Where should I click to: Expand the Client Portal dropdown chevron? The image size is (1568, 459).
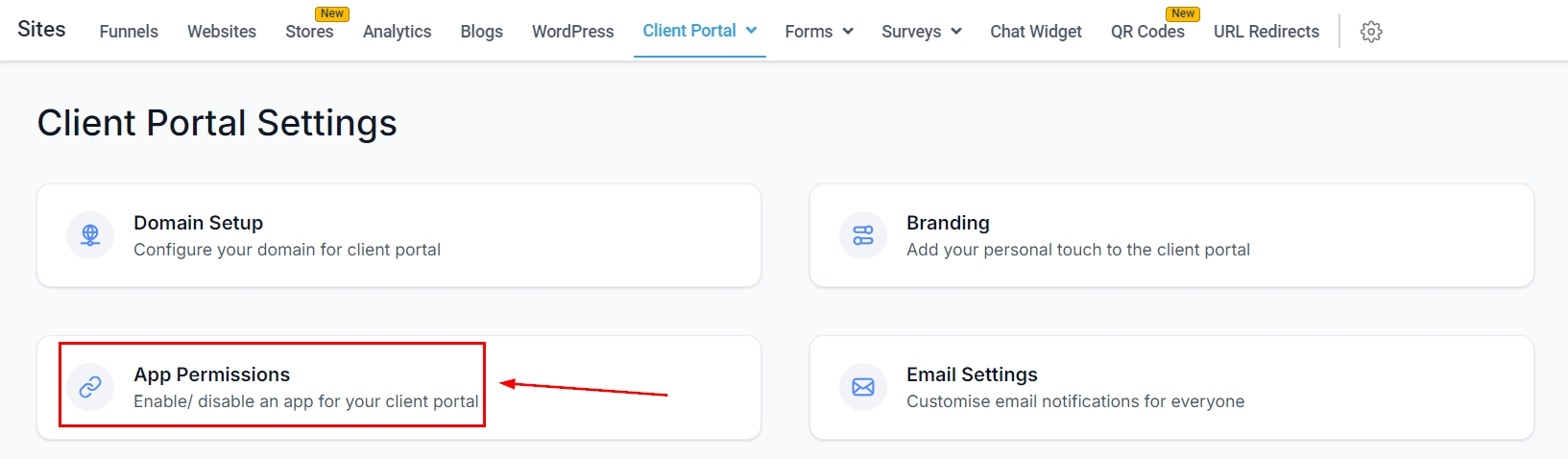[x=752, y=31]
